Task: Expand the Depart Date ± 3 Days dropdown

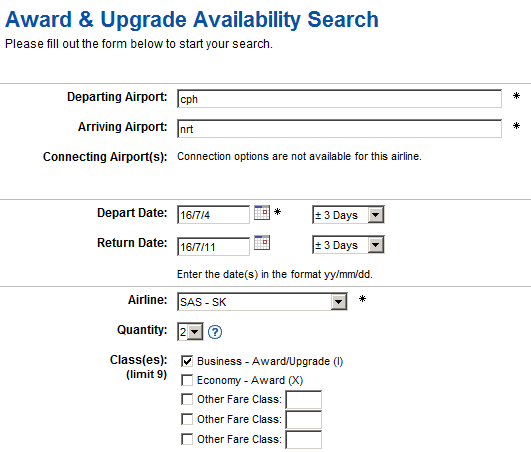Action: (348, 215)
